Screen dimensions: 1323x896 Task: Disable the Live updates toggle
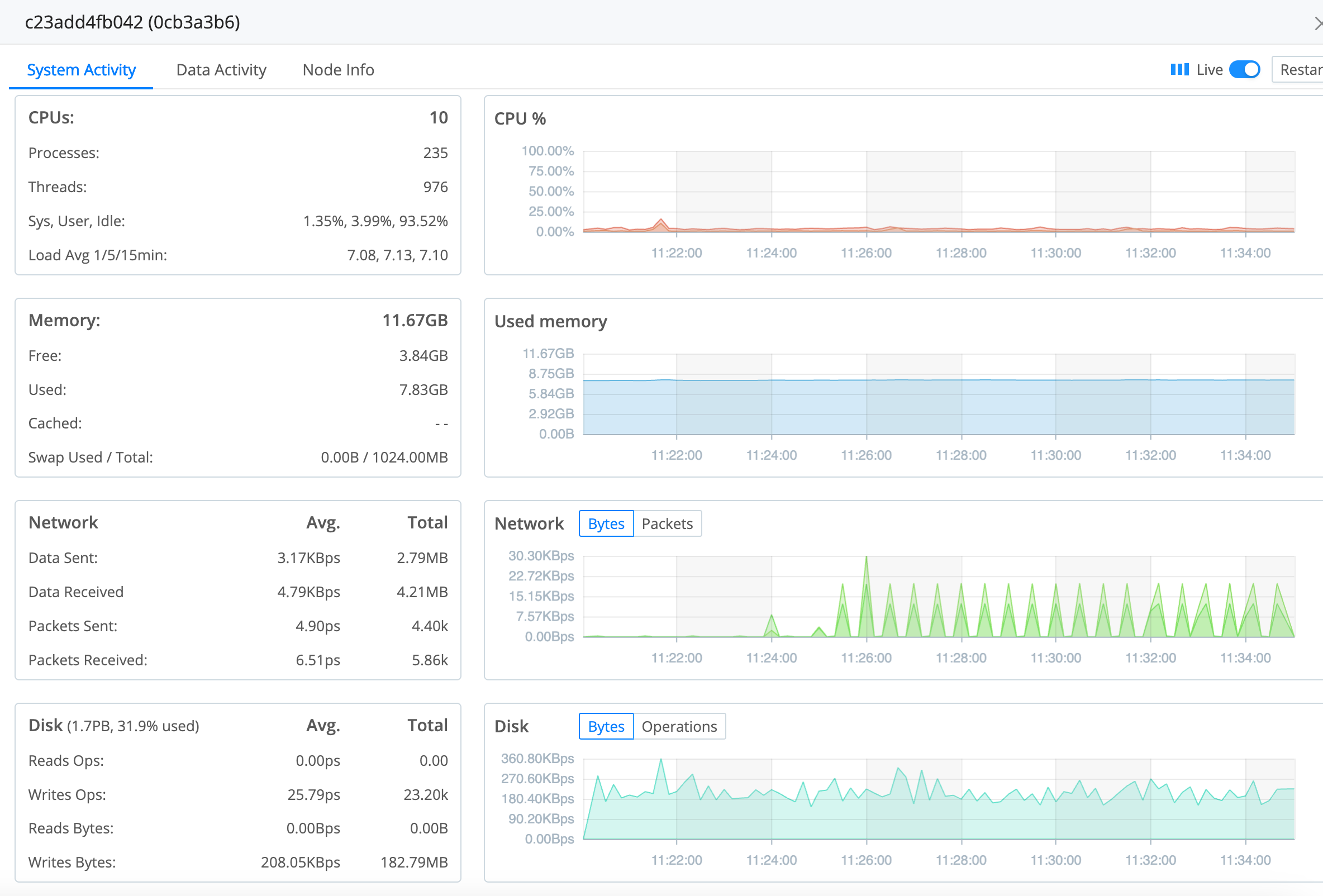[1244, 69]
